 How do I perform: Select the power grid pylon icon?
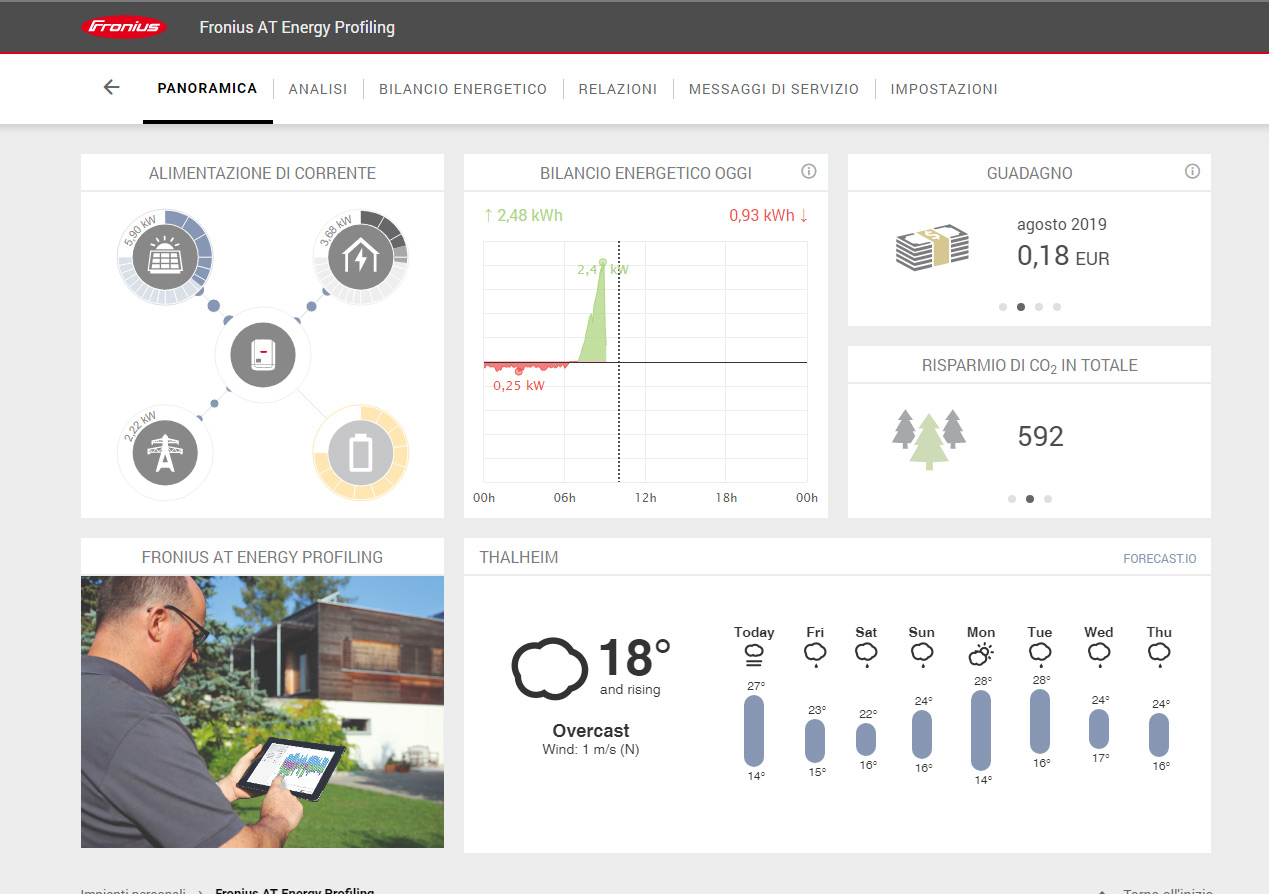pos(165,453)
